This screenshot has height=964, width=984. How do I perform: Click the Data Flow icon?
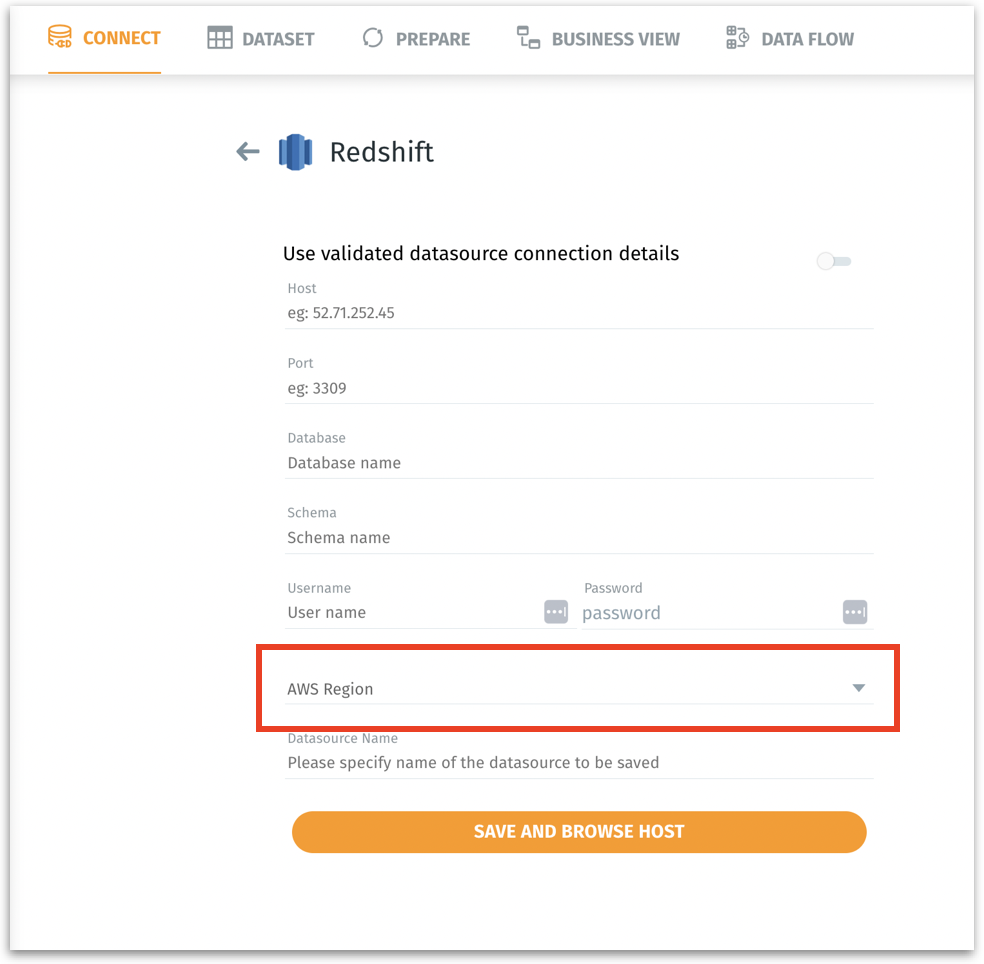tap(737, 39)
